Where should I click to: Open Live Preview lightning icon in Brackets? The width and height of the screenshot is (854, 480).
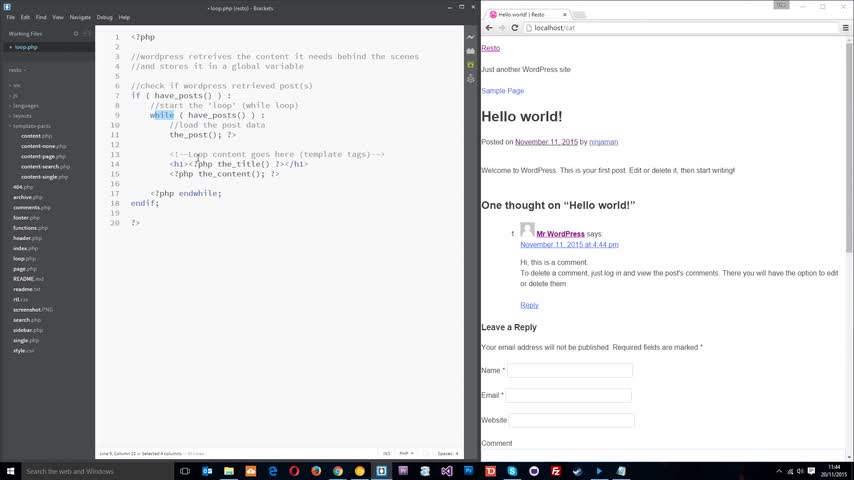(471, 37)
